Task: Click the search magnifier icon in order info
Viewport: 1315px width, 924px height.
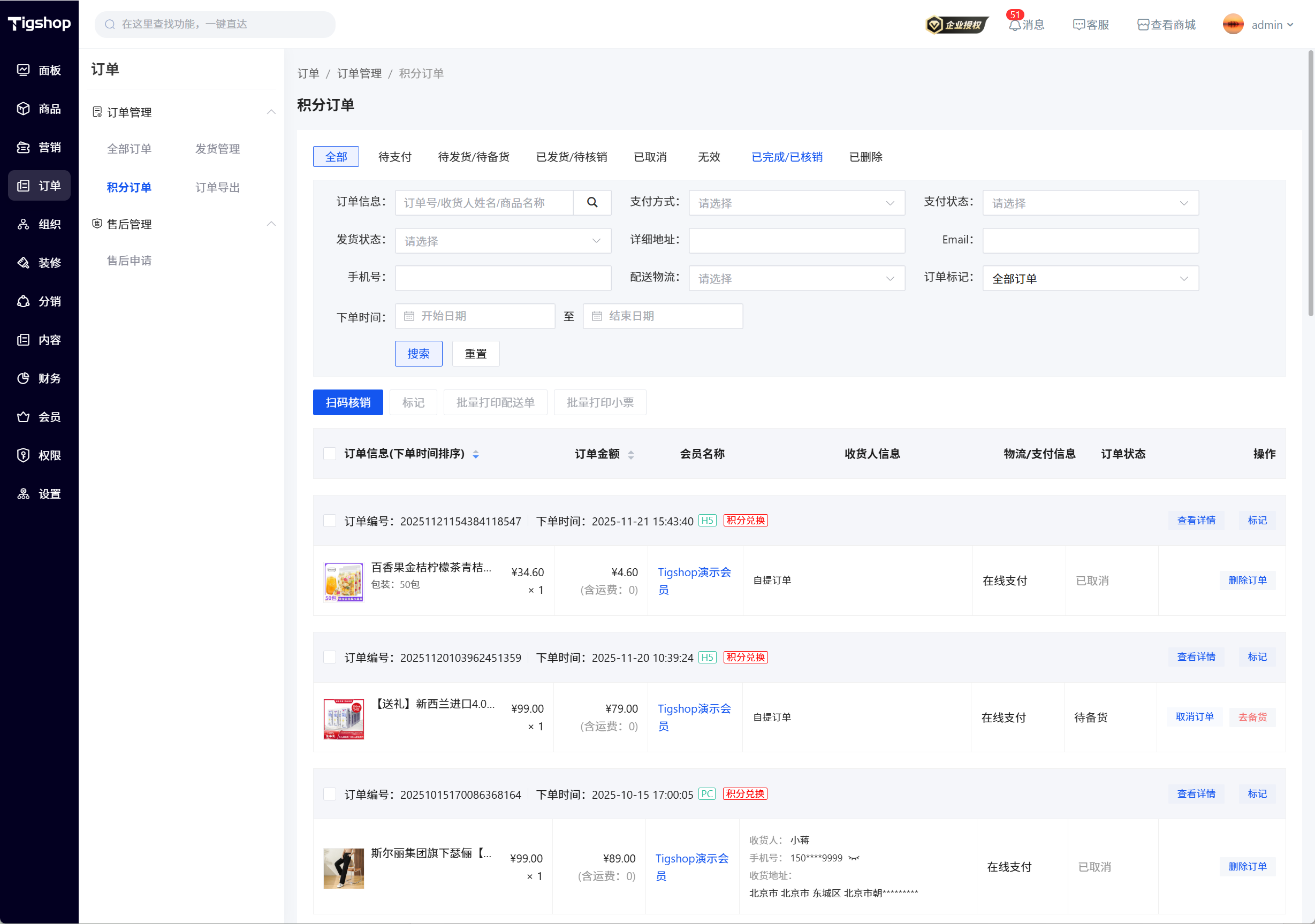Action: [x=591, y=203]
